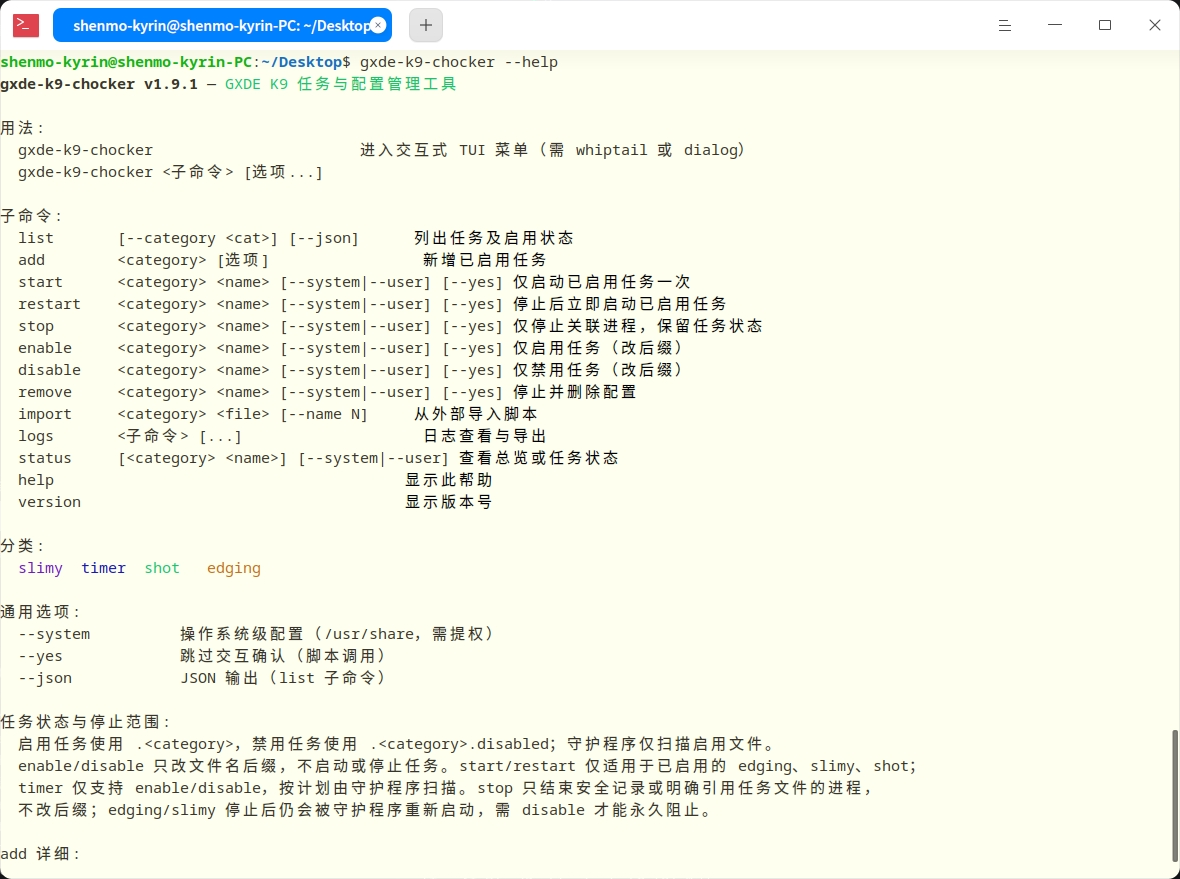
Task: Click the '查看总览或任务状态' description
Action: pyautogui.click(x=539, y=458)
